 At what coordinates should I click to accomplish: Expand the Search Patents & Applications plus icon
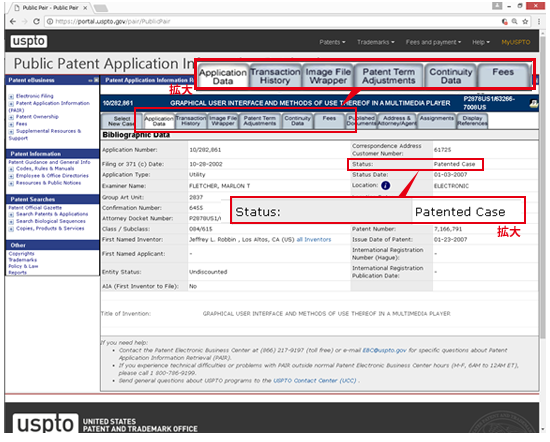tap(11, 215)
